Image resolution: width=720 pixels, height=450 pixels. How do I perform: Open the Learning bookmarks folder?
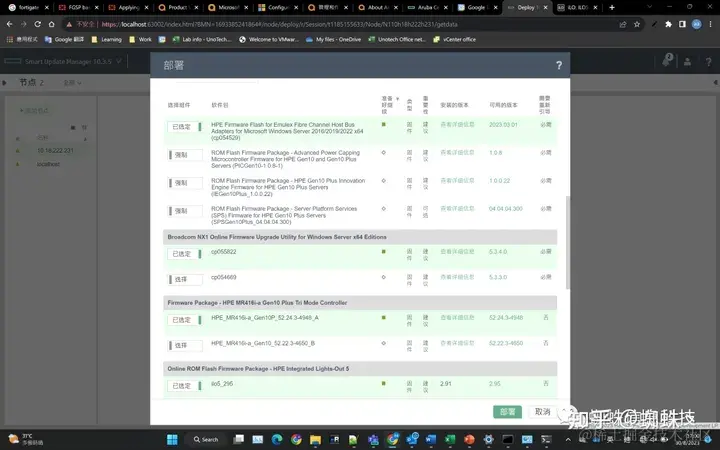tap(107, 39)
